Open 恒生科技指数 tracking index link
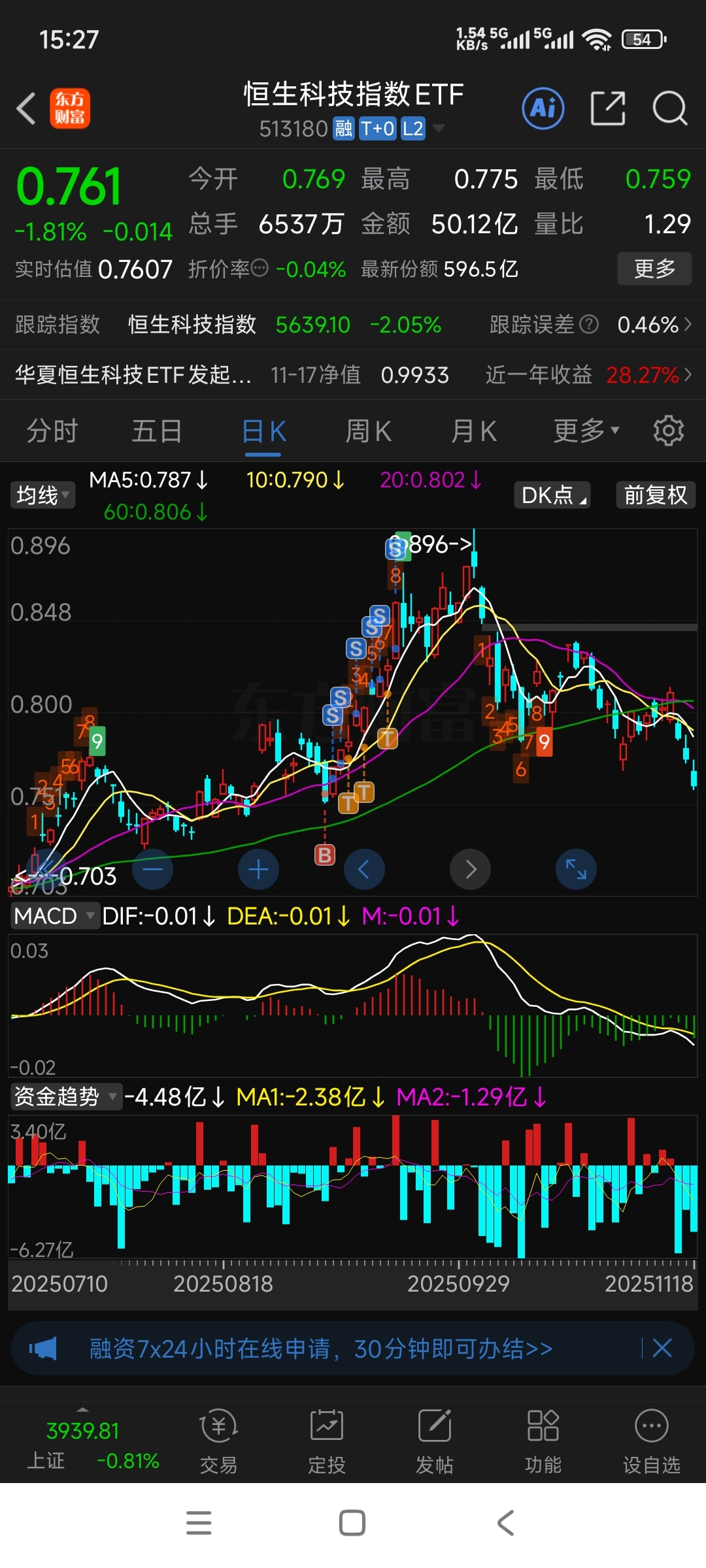This screenshot has width=706, height=1568. tap(192, 324)
